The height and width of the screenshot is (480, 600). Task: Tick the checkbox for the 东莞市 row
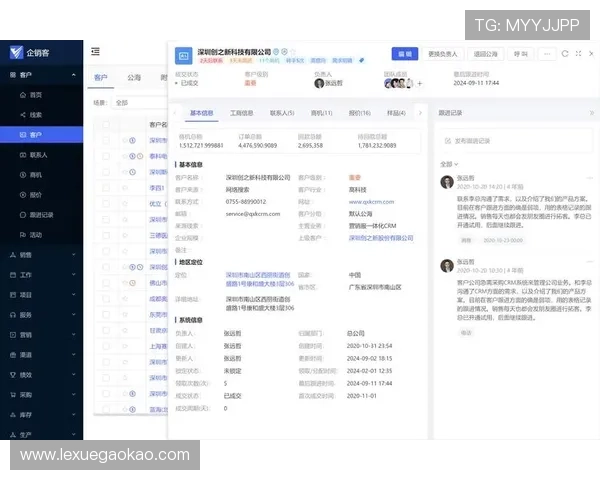[x=106, y=315]
